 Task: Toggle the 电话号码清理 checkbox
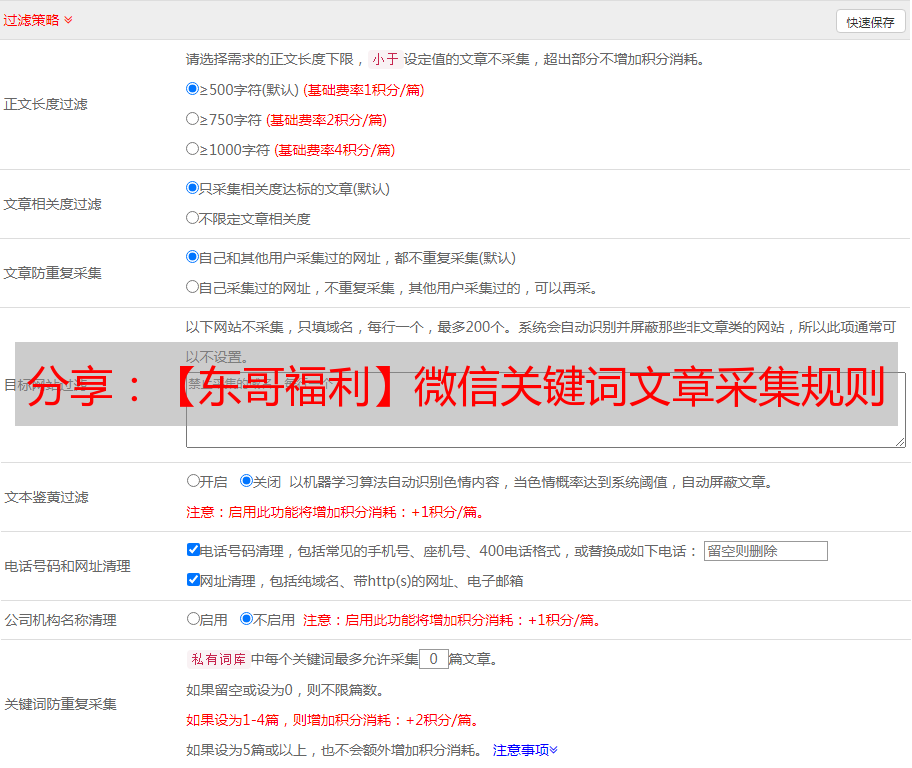tap(193, 550)
